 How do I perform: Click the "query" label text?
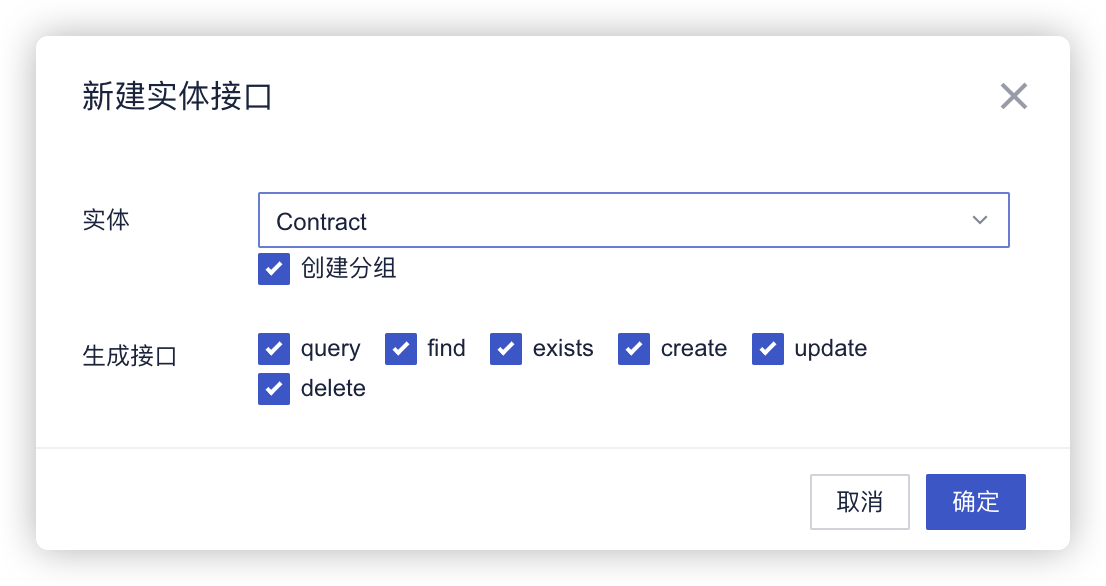point(330,349)
